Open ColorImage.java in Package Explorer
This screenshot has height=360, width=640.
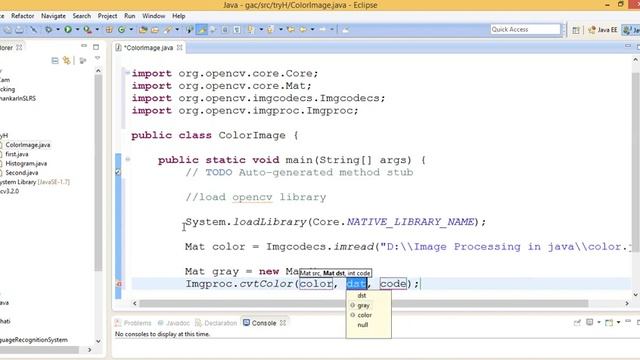28,145
